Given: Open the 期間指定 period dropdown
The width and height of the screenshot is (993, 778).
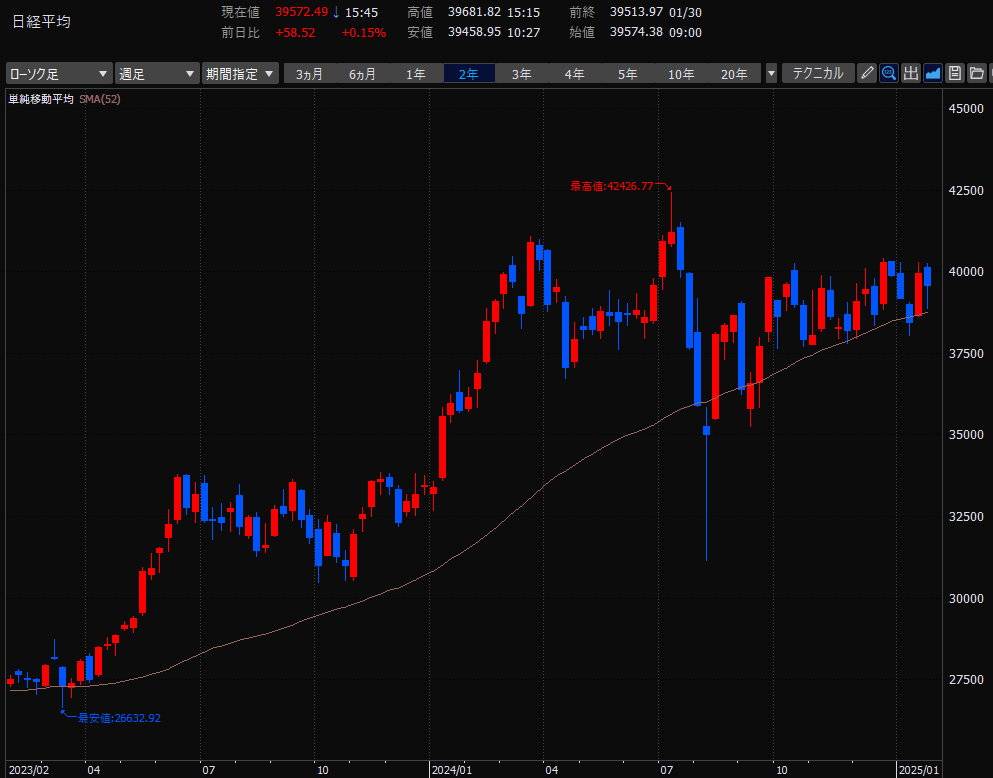Looking at the screenshot, I should coord(240,73).
